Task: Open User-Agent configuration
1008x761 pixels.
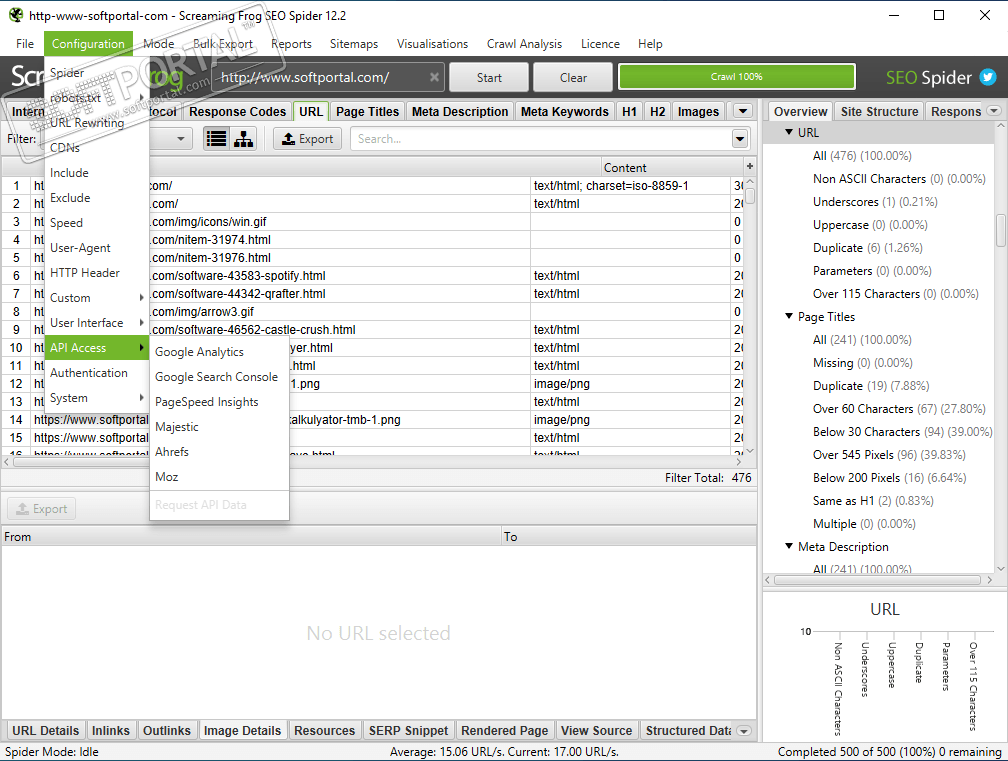Action: click(x=80, y=248)
